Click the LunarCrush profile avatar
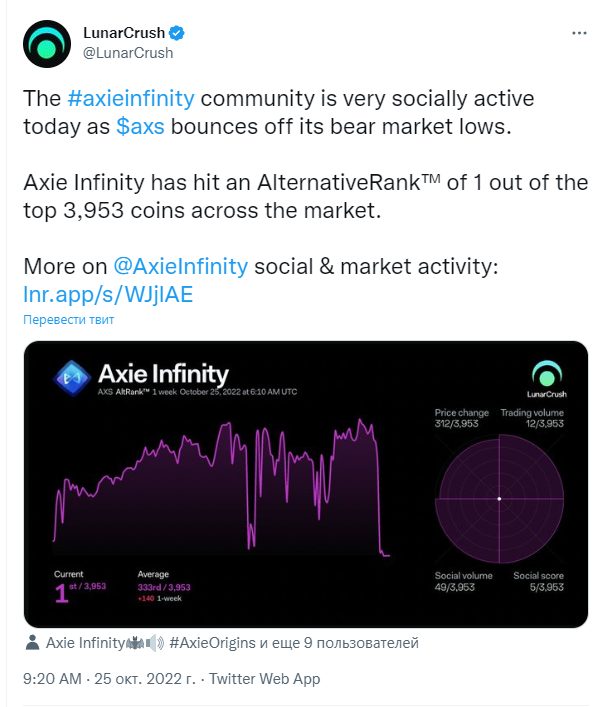The width and height of the screenshot is (604, 707). (47, 44)
